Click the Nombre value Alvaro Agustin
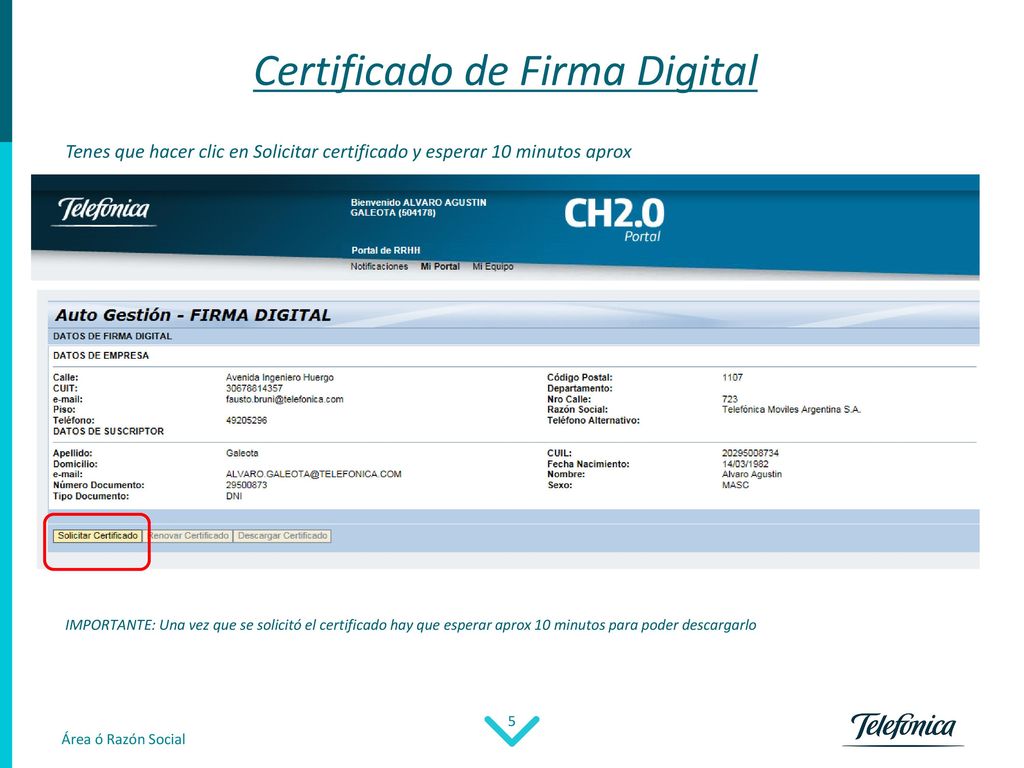Viewport: 1024px width, 768px height. pyautogui.click(x=752, y=474)
